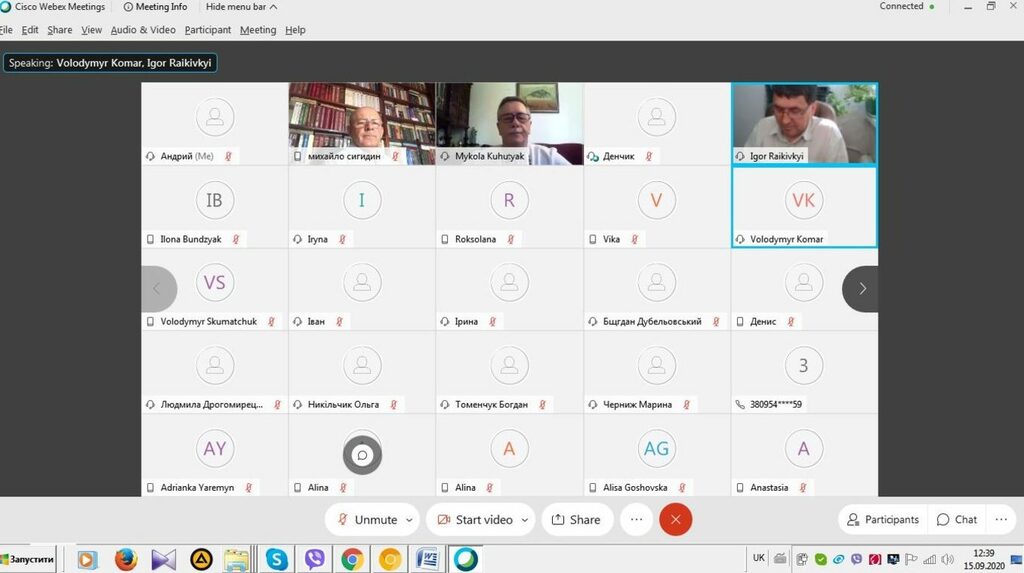Viewport: 1024px width, 573px height.
Task: Go to the next page of participants
Action: click(x=861, y=289)
